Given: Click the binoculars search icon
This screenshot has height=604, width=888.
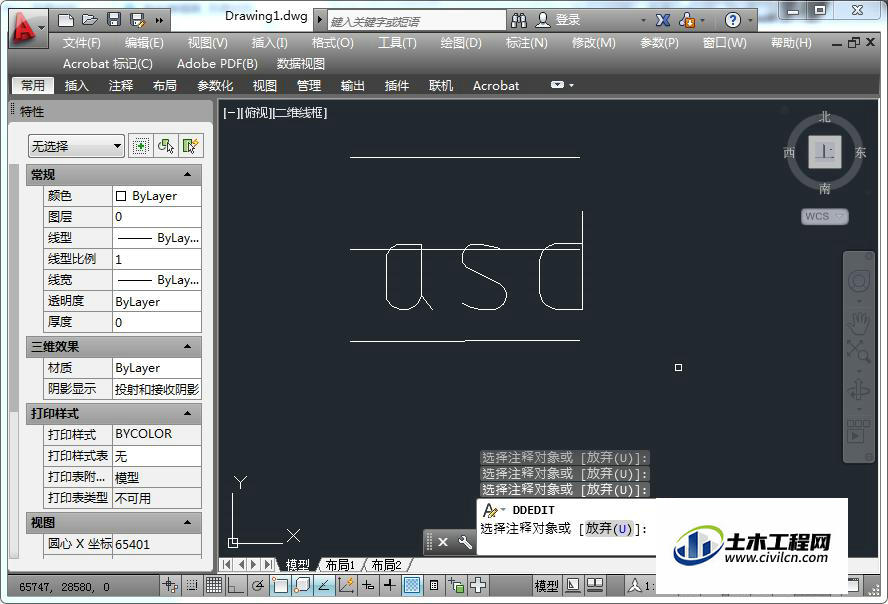Looking at the screenshot, I should tap(519, 20).
